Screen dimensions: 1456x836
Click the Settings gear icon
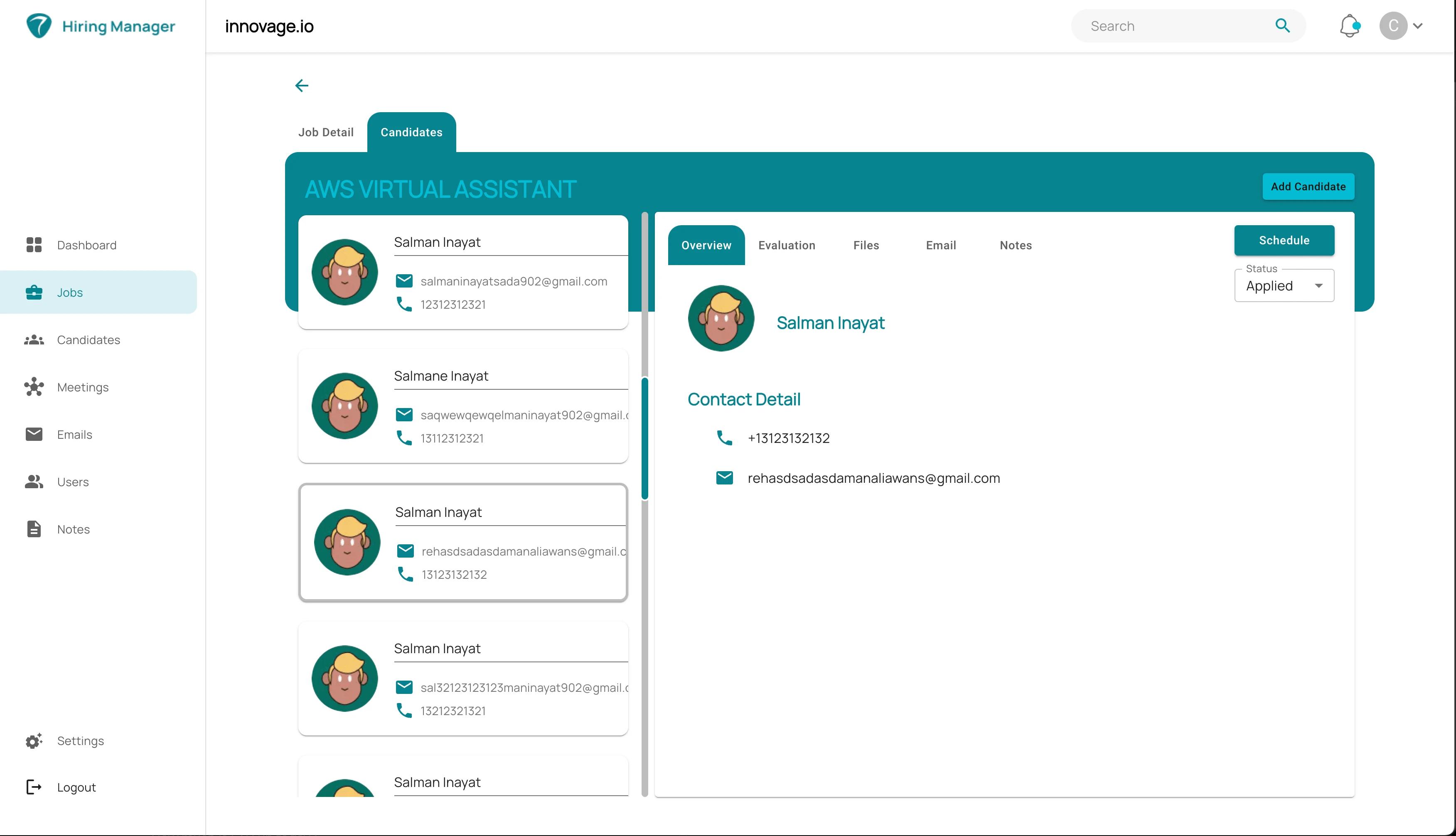pyautogui.click(x=34, y=741)
